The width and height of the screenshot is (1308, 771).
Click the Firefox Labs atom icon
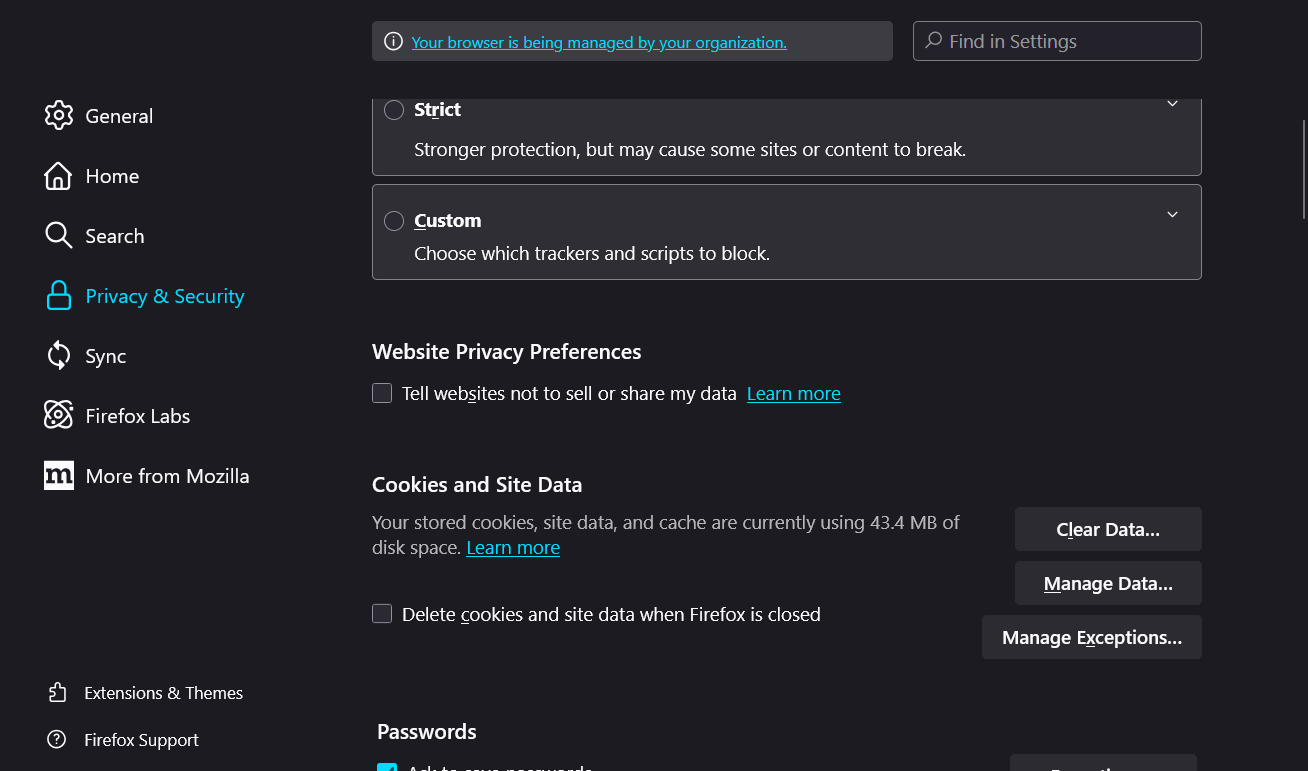point(59,415)
